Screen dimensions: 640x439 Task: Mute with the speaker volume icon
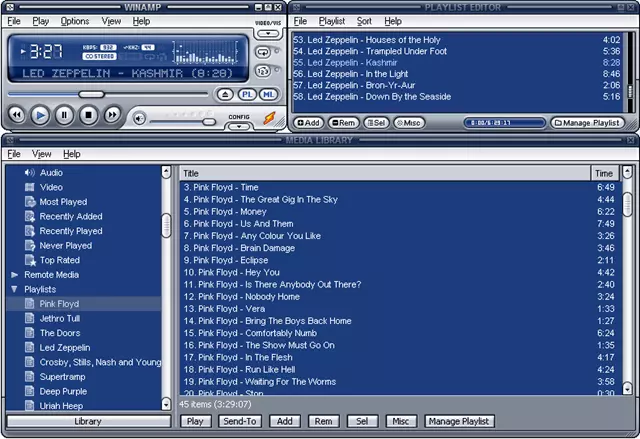tap(139, 119)
